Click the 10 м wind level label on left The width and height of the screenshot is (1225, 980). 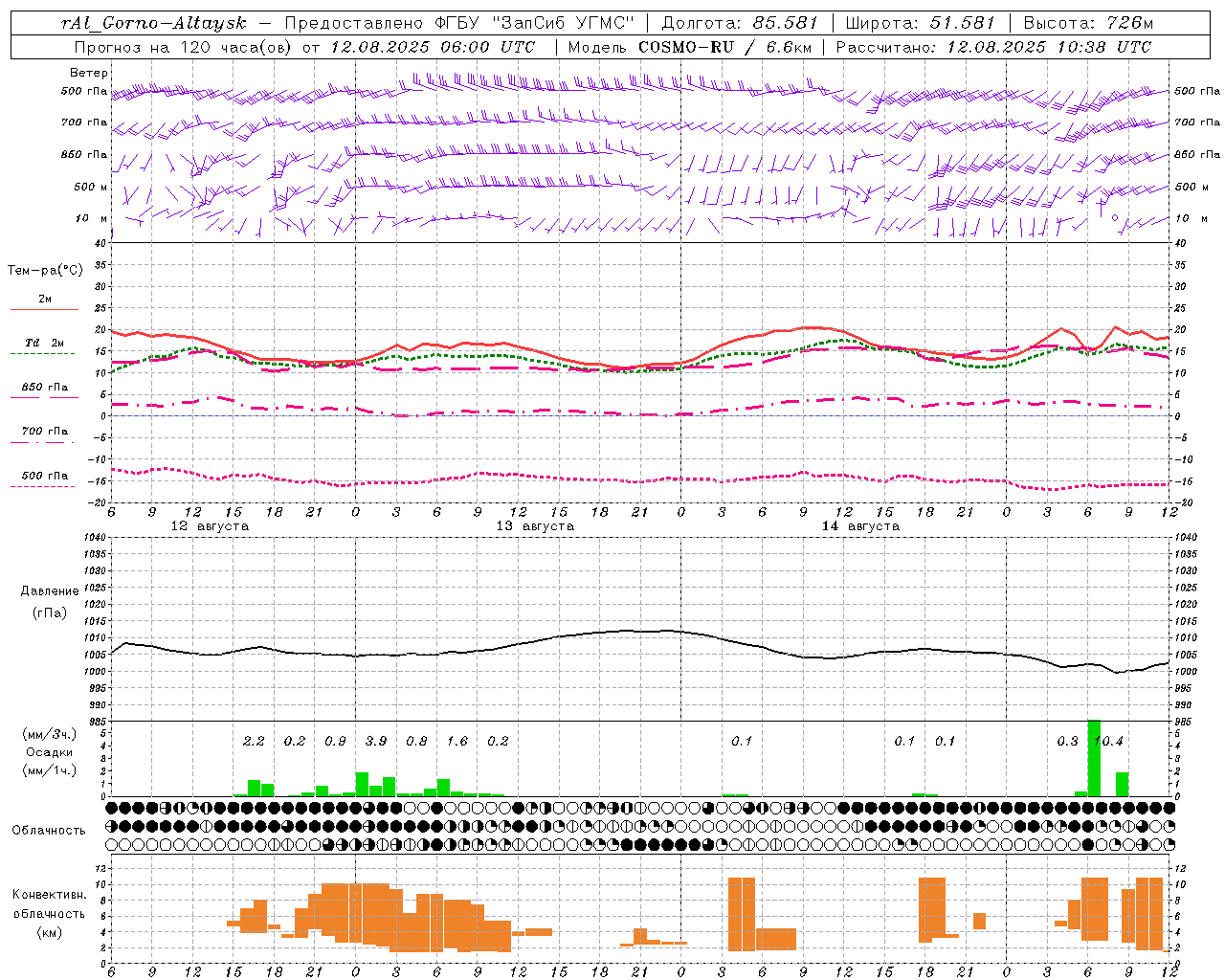(x=92, y=218)
